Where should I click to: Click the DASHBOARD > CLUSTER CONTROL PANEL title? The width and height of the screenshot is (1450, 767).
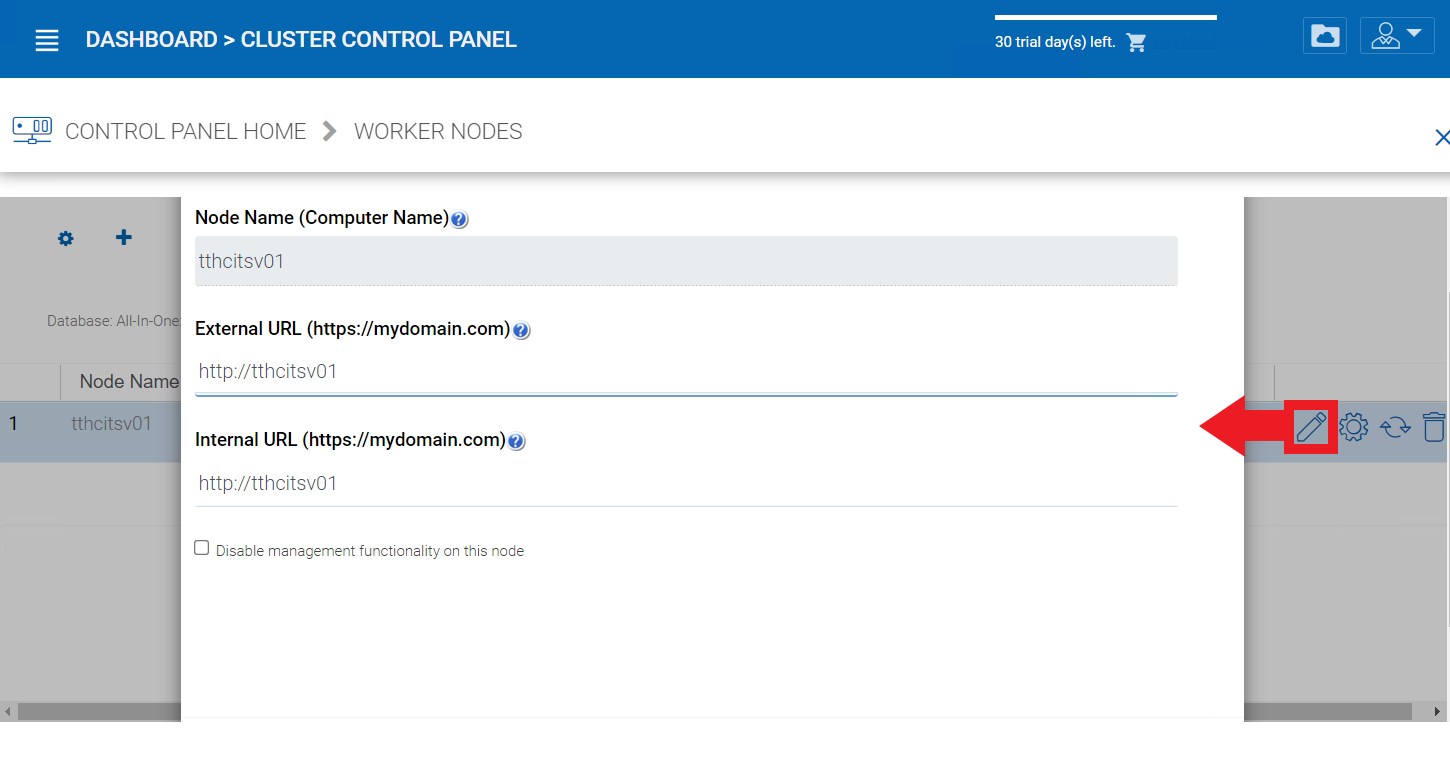301,40
